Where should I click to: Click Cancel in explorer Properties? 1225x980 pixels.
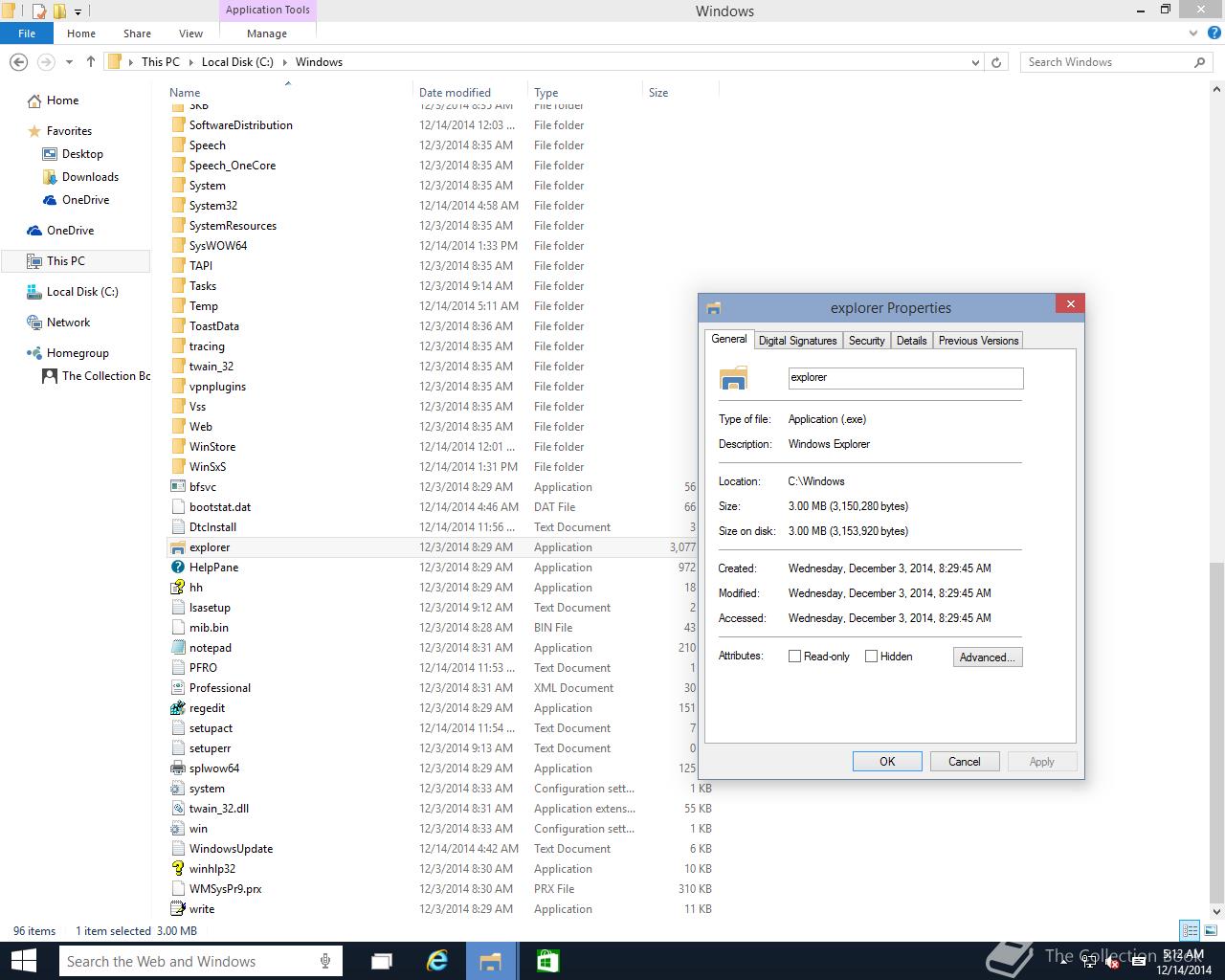click(x=964, y=762)
